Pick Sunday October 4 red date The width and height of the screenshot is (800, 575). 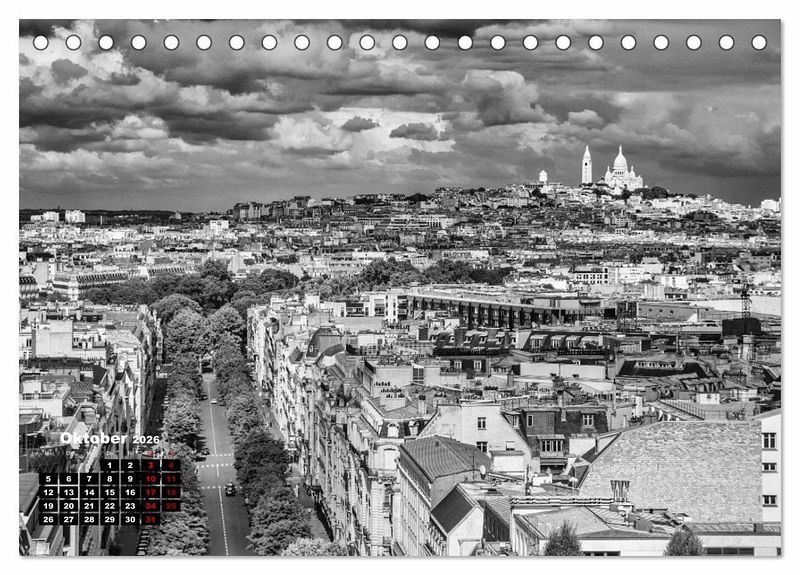[171, 465]
